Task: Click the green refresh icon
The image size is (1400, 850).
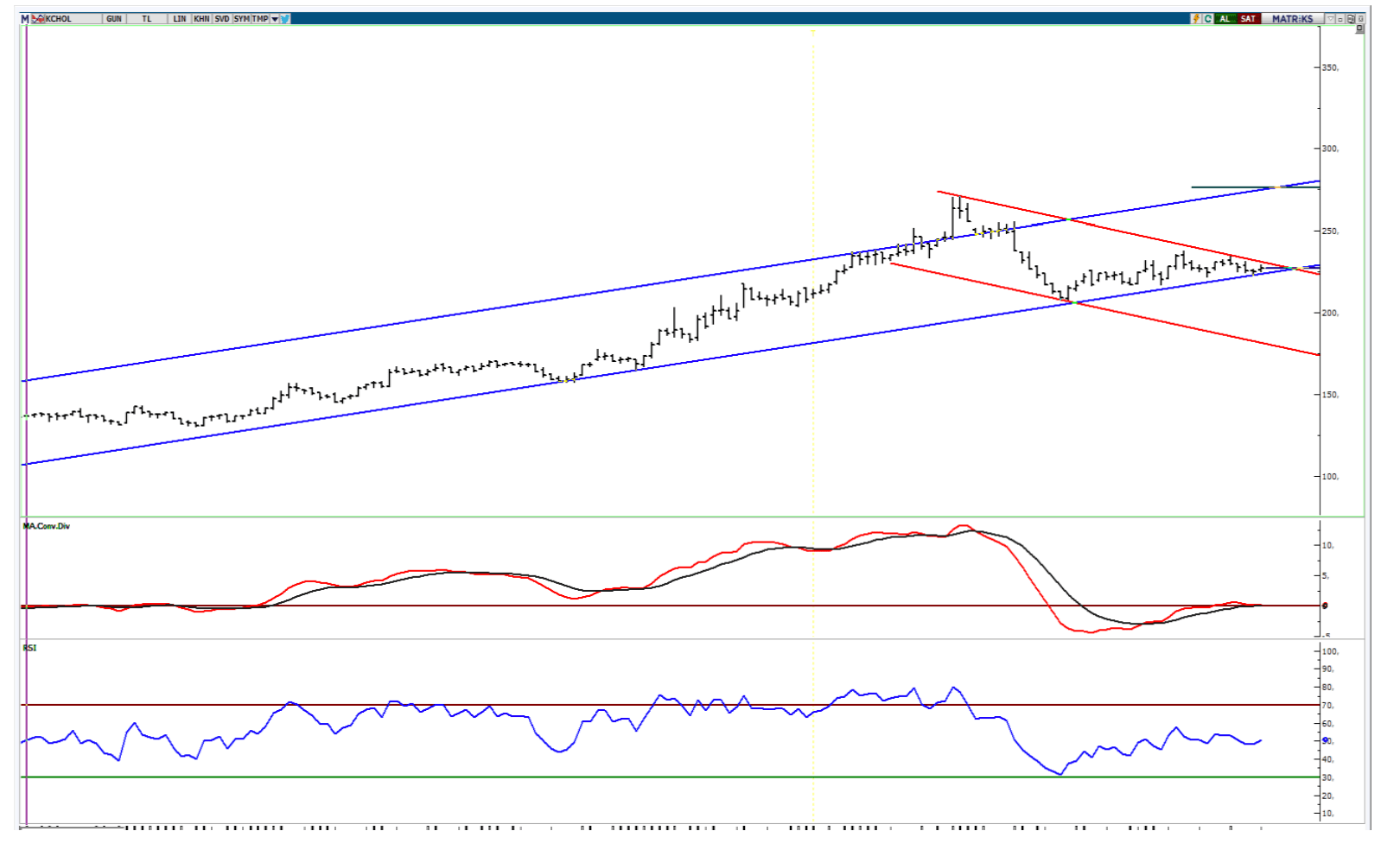Action: coord(1208,18)
